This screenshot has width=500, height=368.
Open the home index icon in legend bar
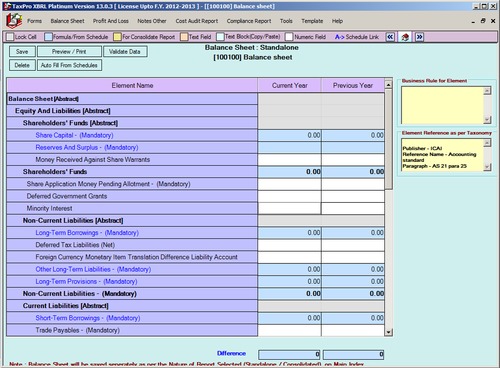click(x=405, y=37)
